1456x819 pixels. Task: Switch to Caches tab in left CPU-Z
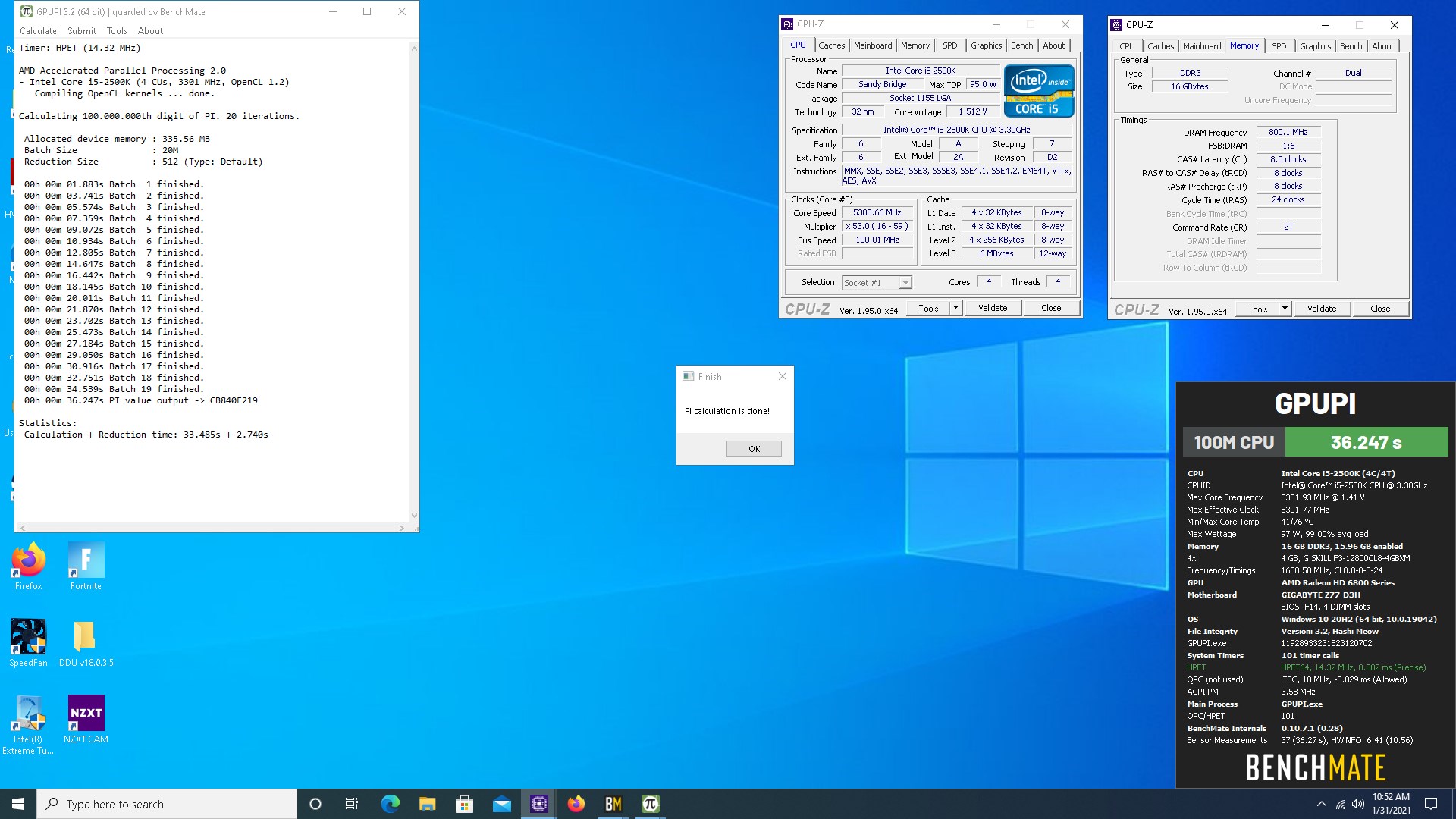(831, 45)
